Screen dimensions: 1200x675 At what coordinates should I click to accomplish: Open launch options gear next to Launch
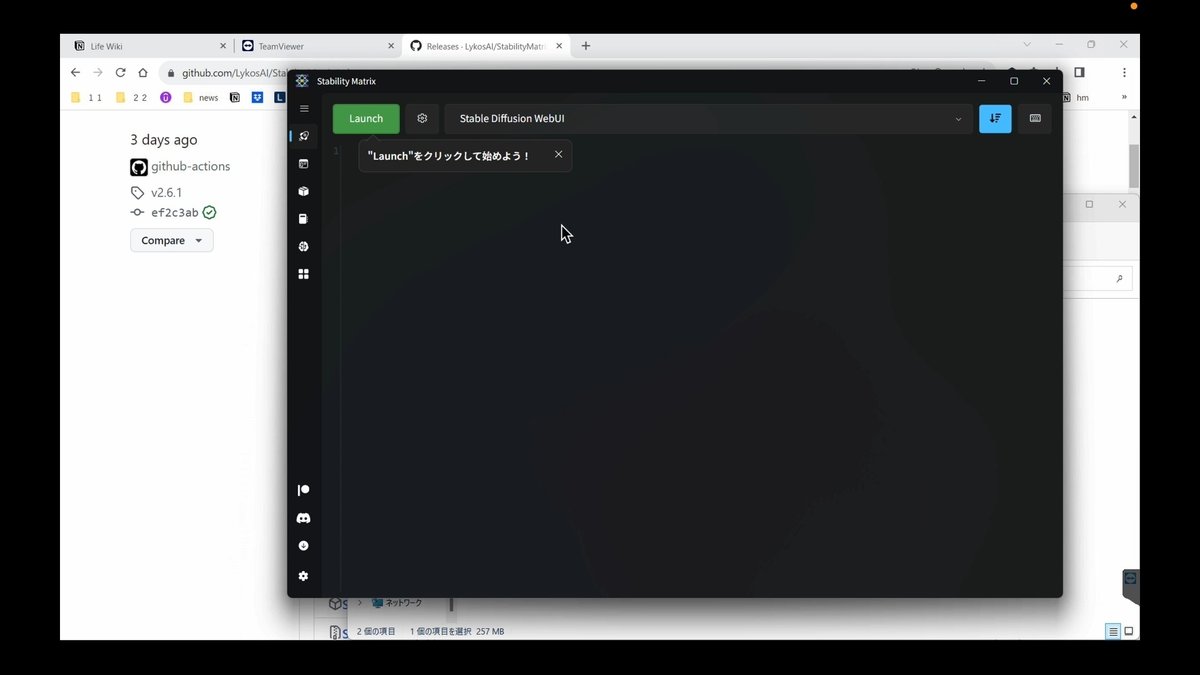[x=422, y=118]
